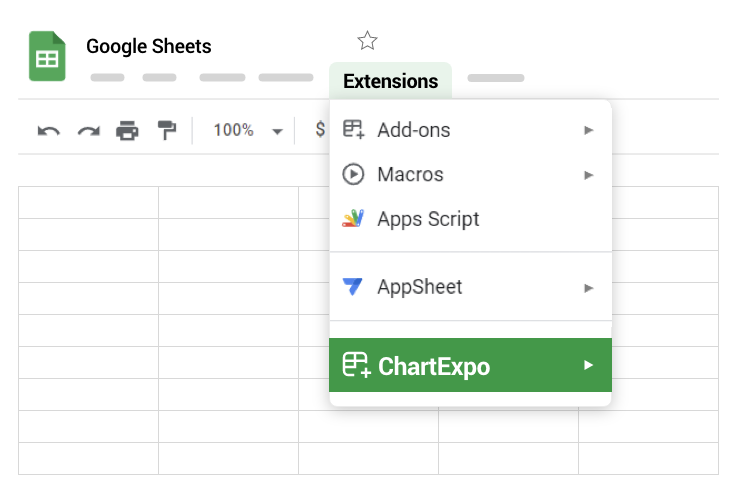Select the paint format roller icon
Viewport: 736px width, 493px height.
tap(167, 130)
